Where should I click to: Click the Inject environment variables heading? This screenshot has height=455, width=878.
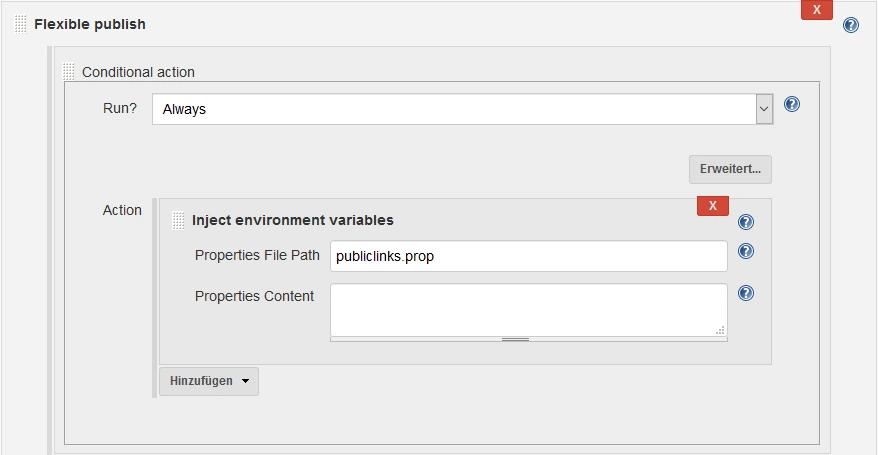coord(292,220)
